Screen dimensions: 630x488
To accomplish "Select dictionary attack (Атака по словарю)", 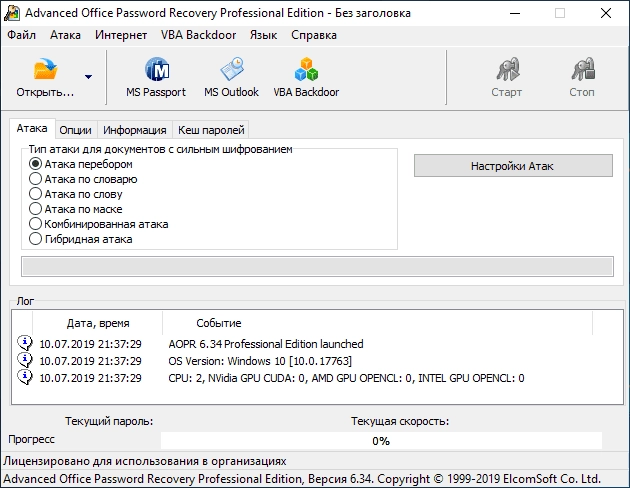I will 83,179.
